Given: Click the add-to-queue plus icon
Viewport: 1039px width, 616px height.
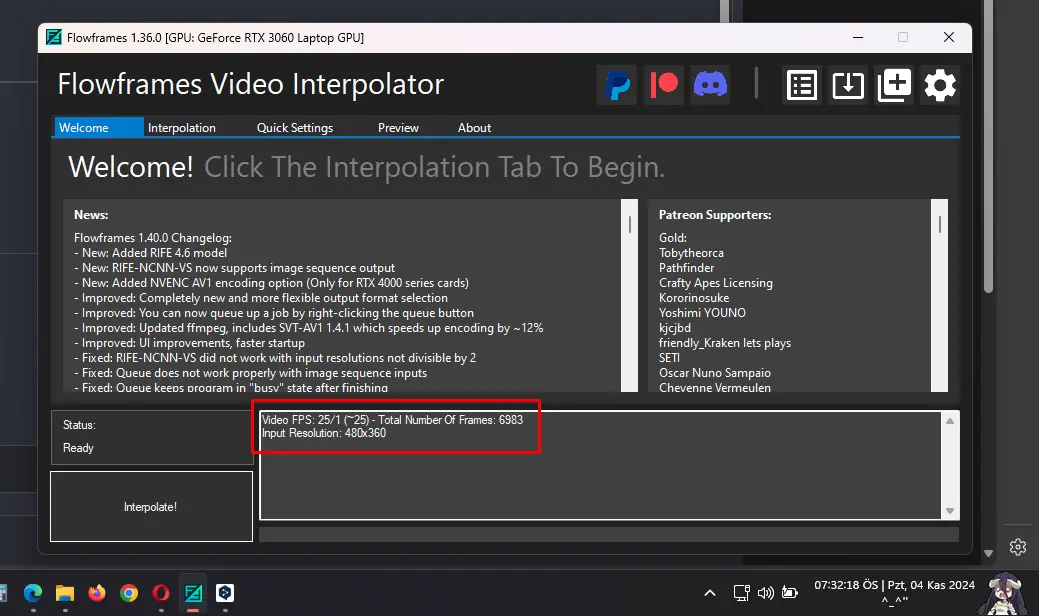Looking at the screenshot, I should click(895, 85).
